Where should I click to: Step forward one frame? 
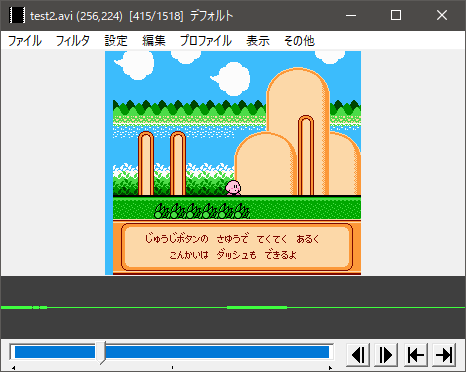coord(386,355)
